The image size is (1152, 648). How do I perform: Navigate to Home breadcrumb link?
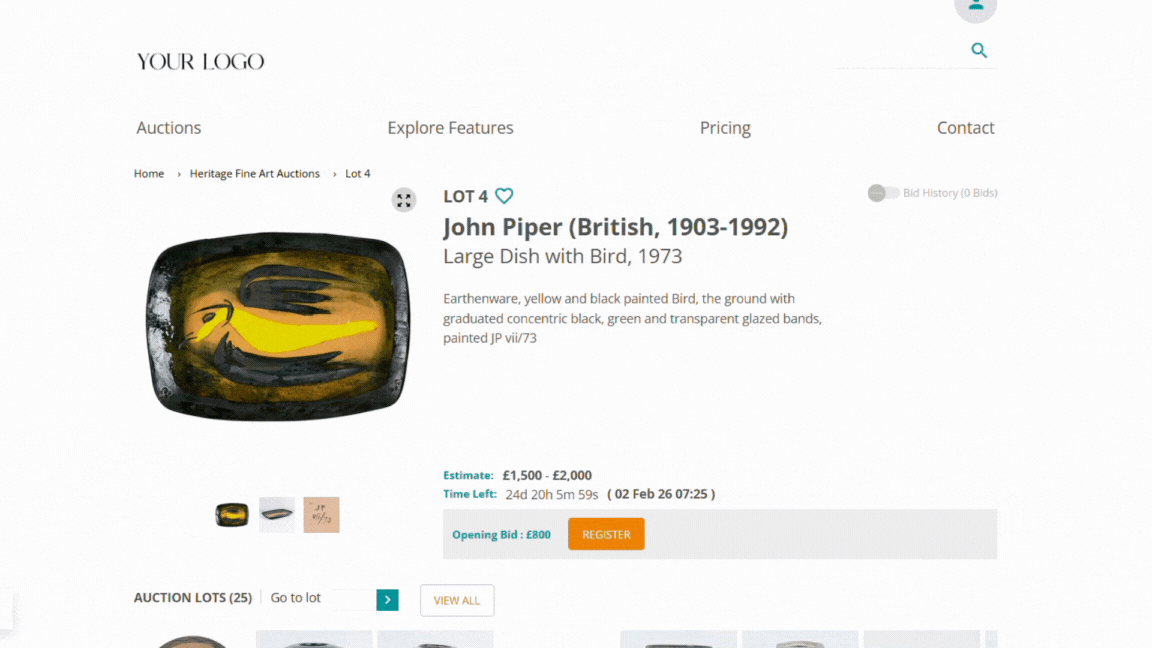pos(149,174)
